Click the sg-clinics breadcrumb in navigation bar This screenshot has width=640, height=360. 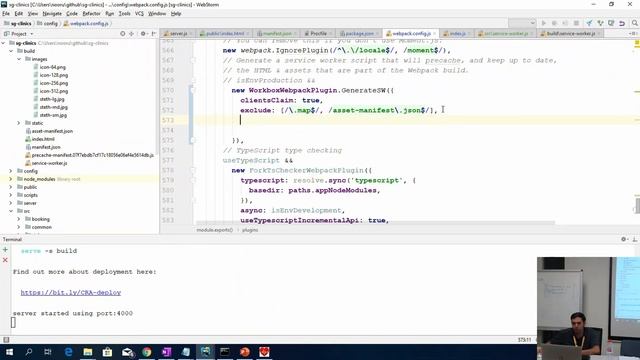(18, 24)
